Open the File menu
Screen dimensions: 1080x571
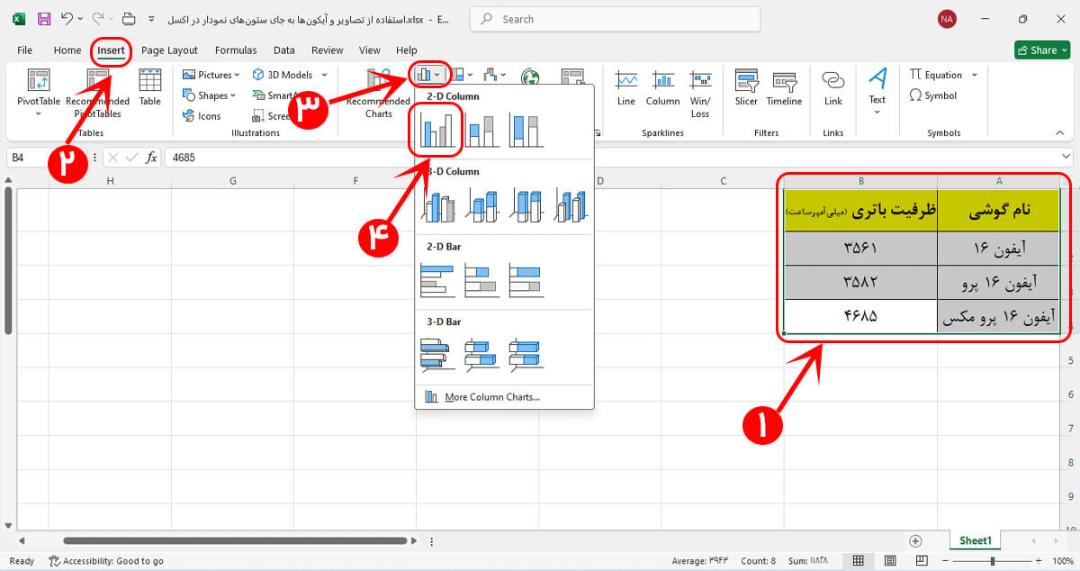pos(25,50)
